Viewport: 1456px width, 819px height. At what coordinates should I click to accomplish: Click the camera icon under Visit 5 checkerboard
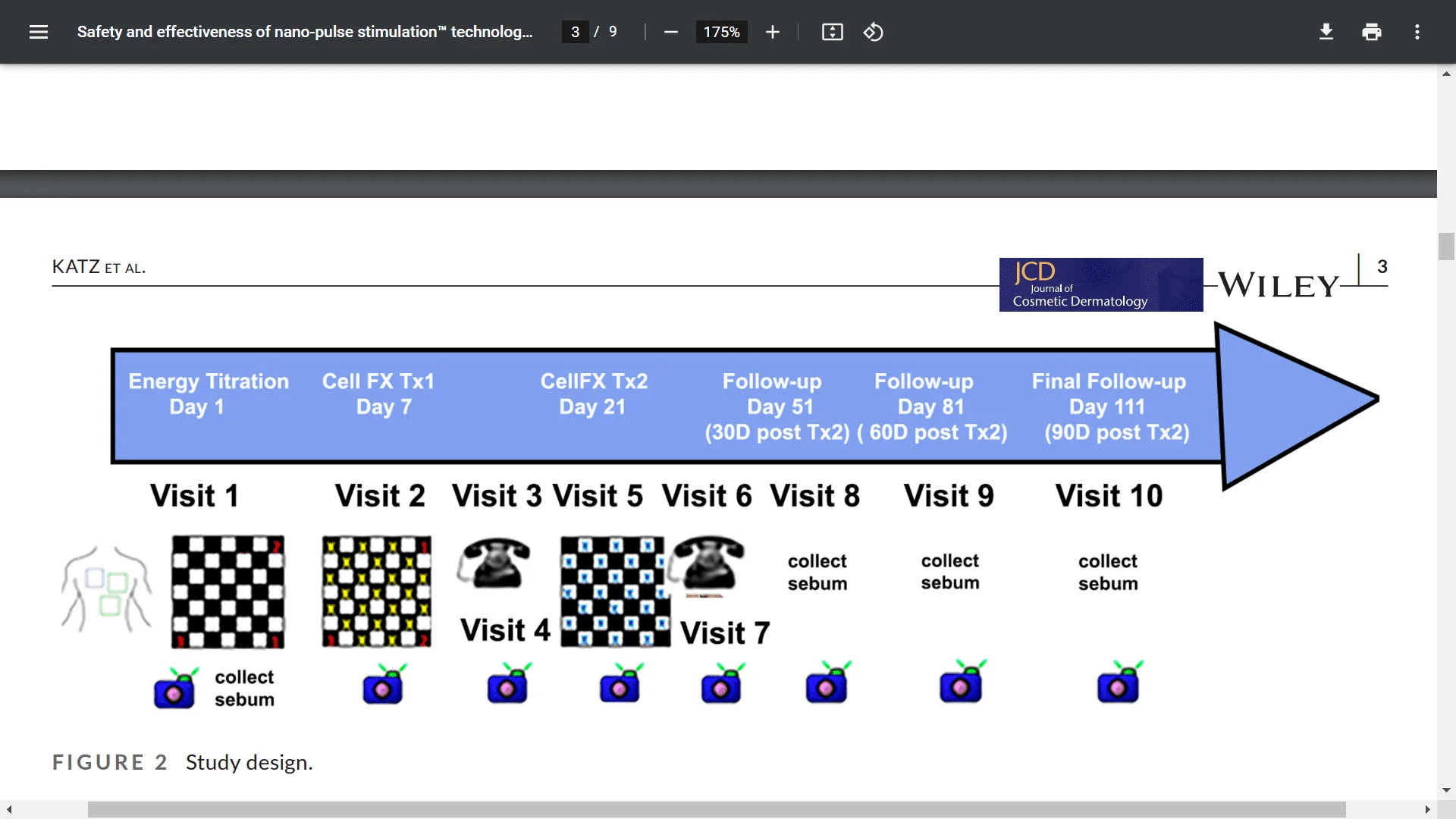pyautogui.click(x=621, y=682)
